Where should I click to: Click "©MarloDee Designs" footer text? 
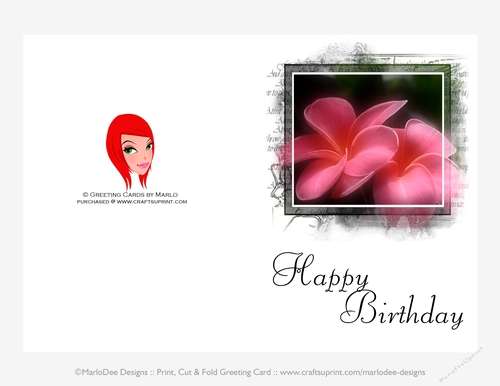(x=111, y=372)
